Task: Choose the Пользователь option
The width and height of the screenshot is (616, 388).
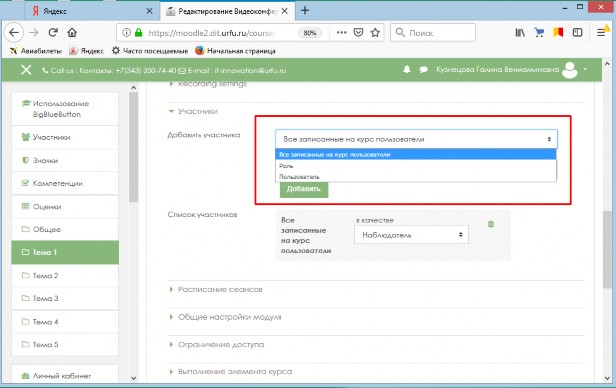Action: (416, 177)
